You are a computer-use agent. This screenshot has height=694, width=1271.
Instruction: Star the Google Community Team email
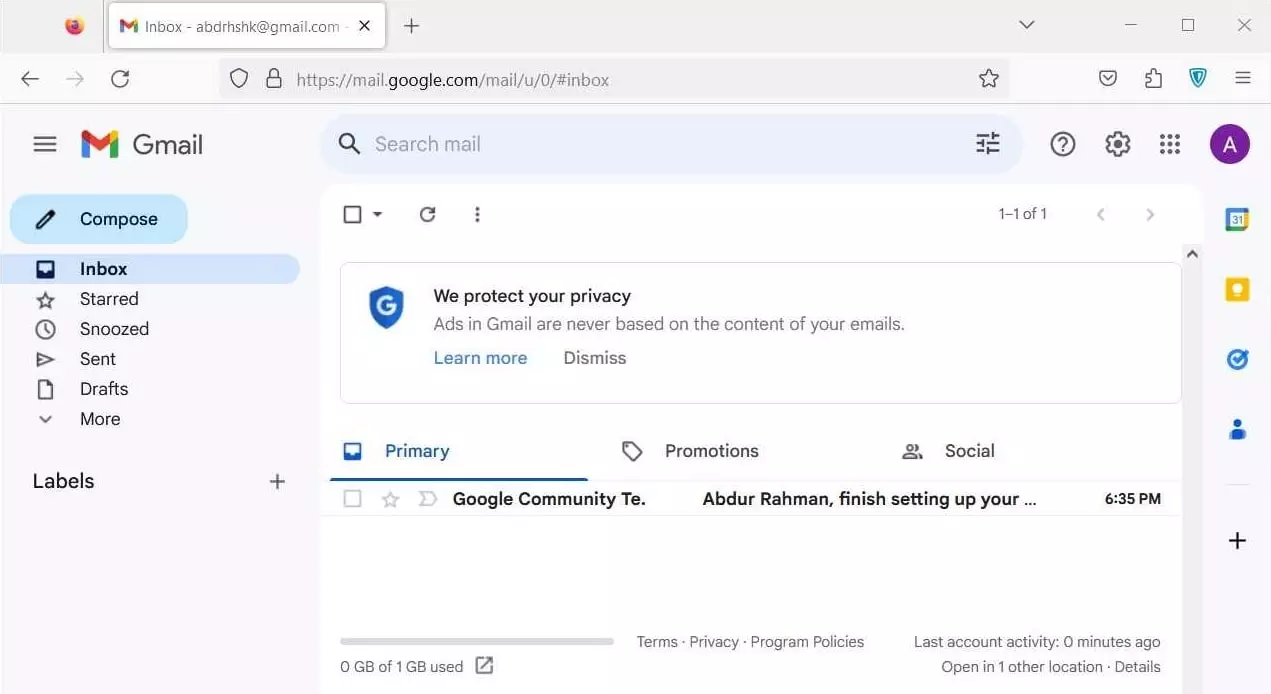tap(390, 499)
